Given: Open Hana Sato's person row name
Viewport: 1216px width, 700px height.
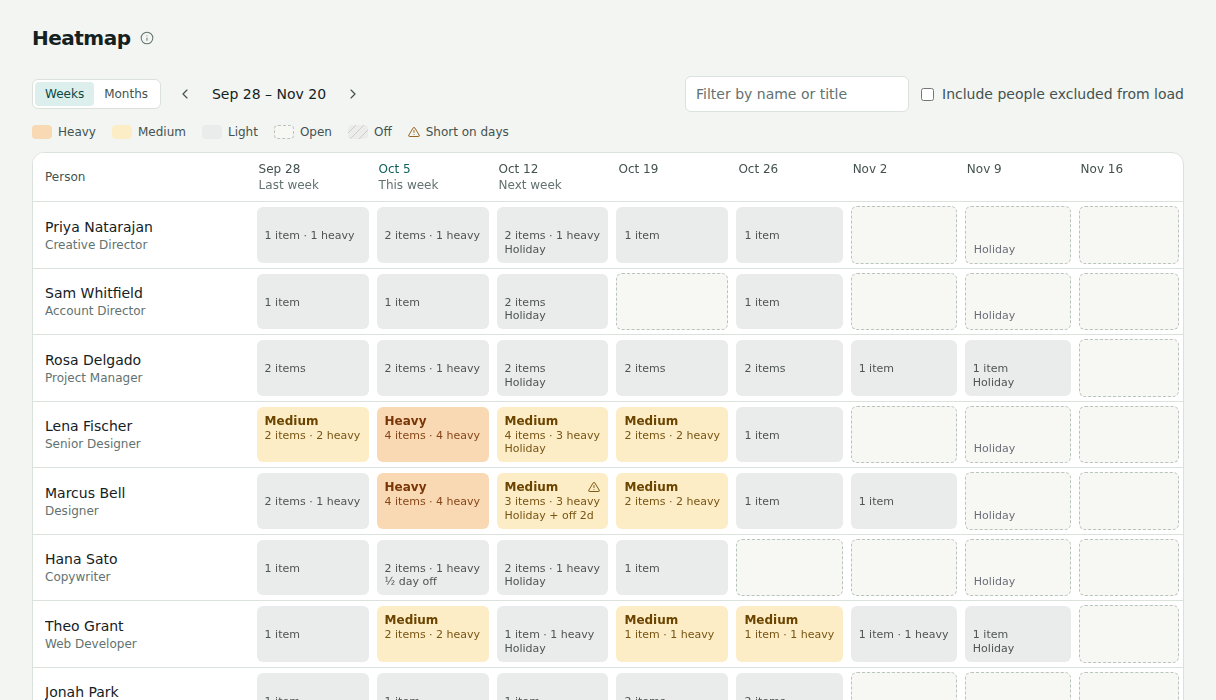Looking at the screenshot, I should coord(81,559).
